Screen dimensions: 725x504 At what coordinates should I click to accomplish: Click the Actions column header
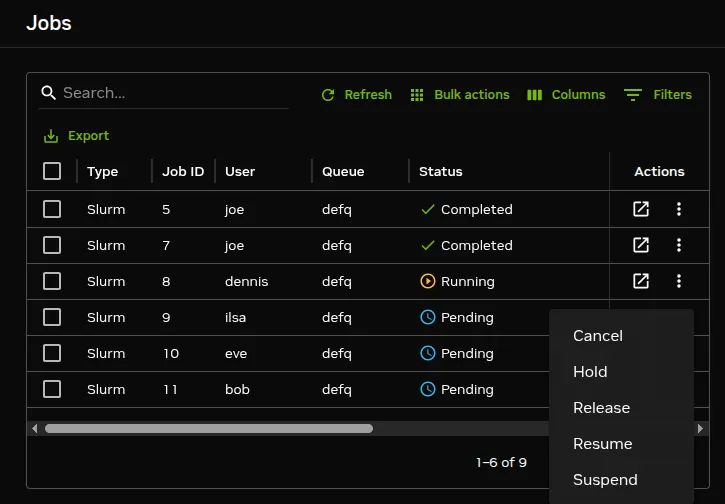click(659, 172)
